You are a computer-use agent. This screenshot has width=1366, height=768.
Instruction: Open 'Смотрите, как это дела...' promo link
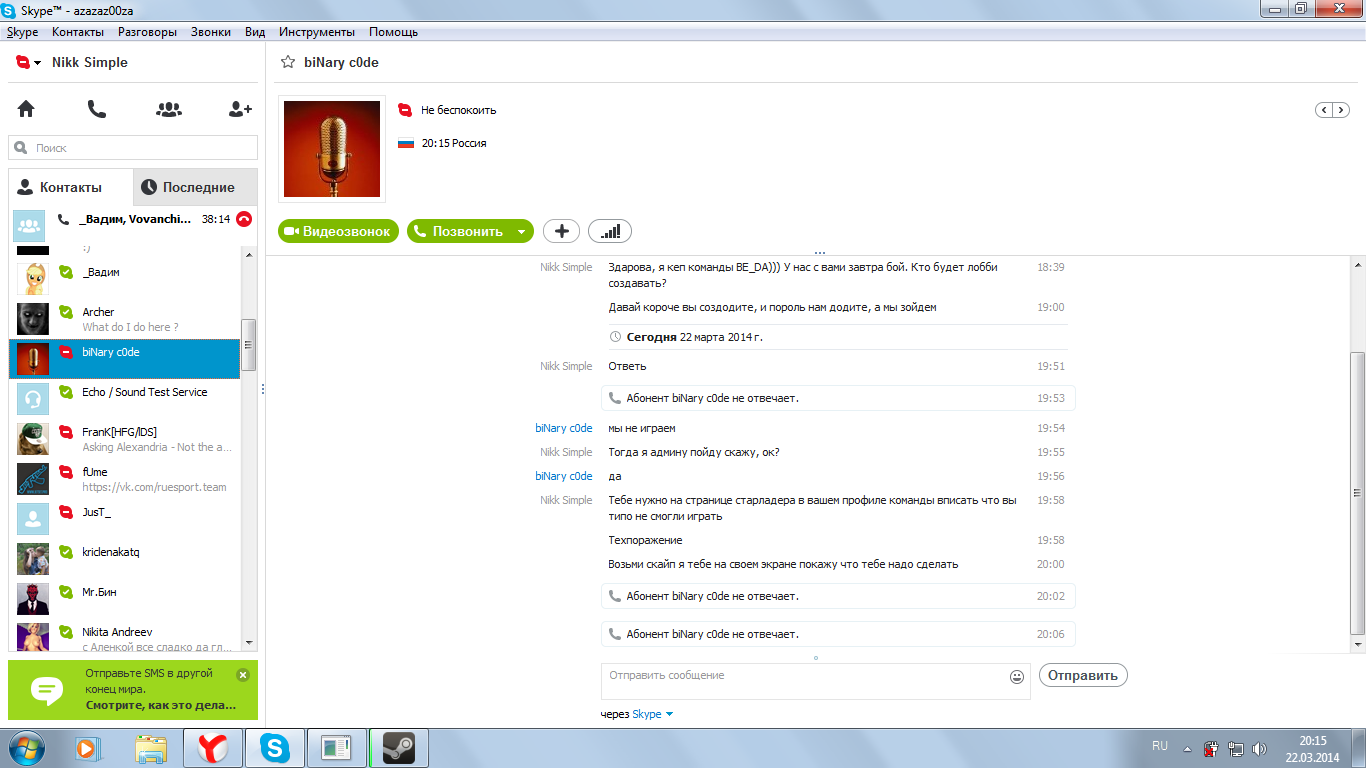[x=159, y=705]
